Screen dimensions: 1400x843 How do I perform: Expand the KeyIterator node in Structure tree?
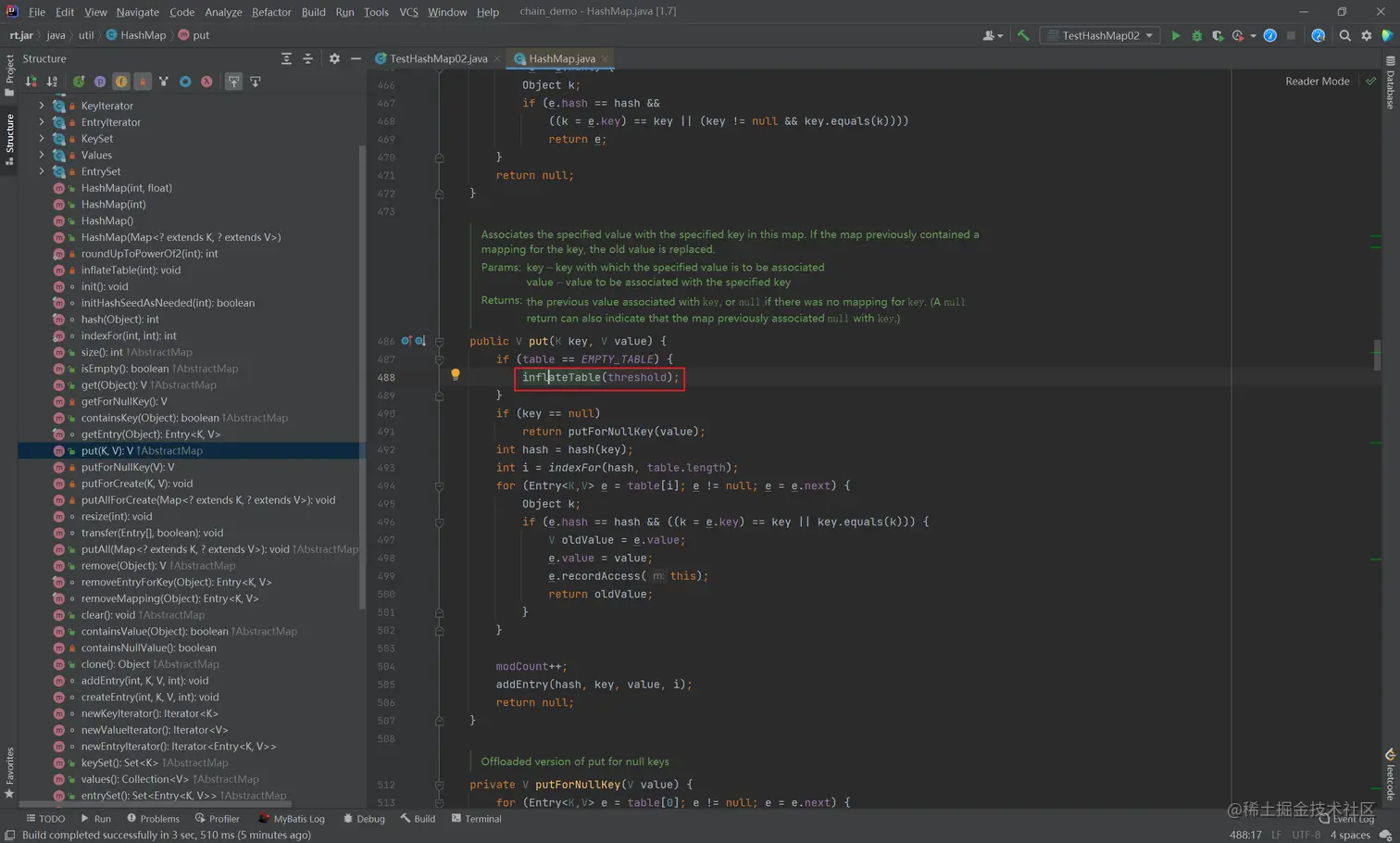pos(42,106)
